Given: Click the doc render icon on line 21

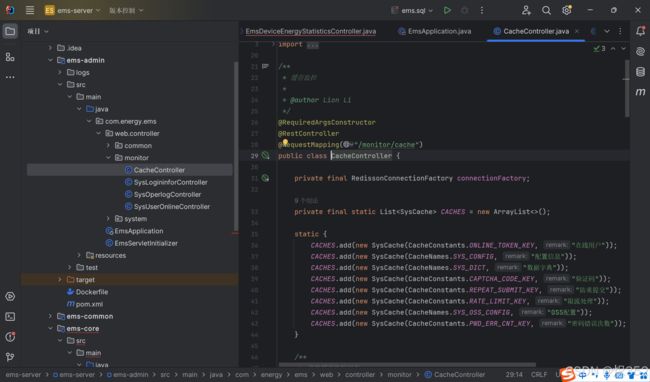Looking at the screenshot, I should pyautogui.click(x=265, y=66).
